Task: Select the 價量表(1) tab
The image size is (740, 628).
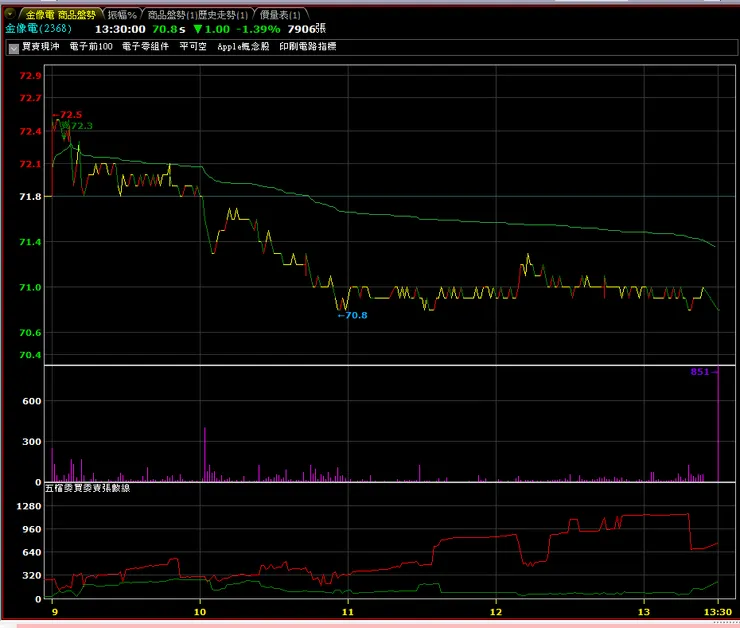Action: point(280,15)
